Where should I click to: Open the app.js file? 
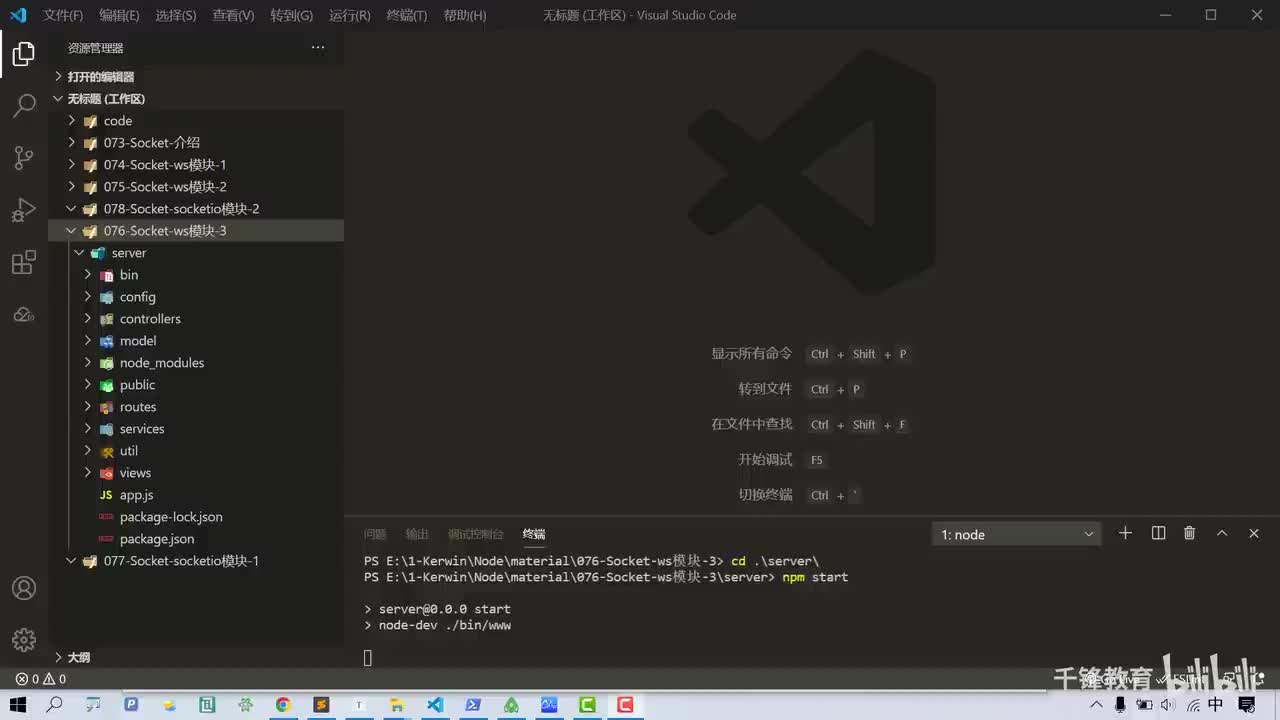[136, 495]
